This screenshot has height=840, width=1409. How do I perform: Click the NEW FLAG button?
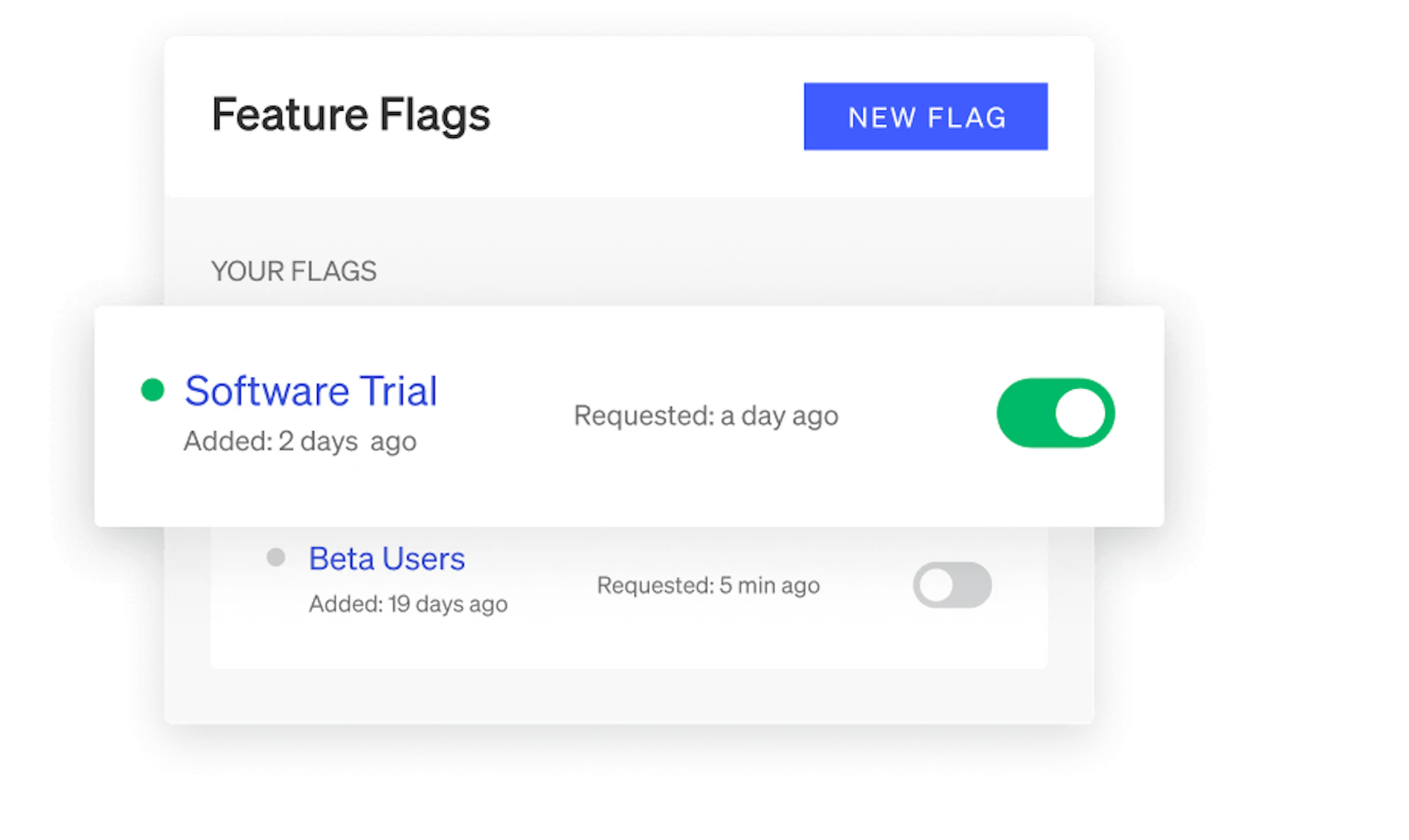point(925,117)
